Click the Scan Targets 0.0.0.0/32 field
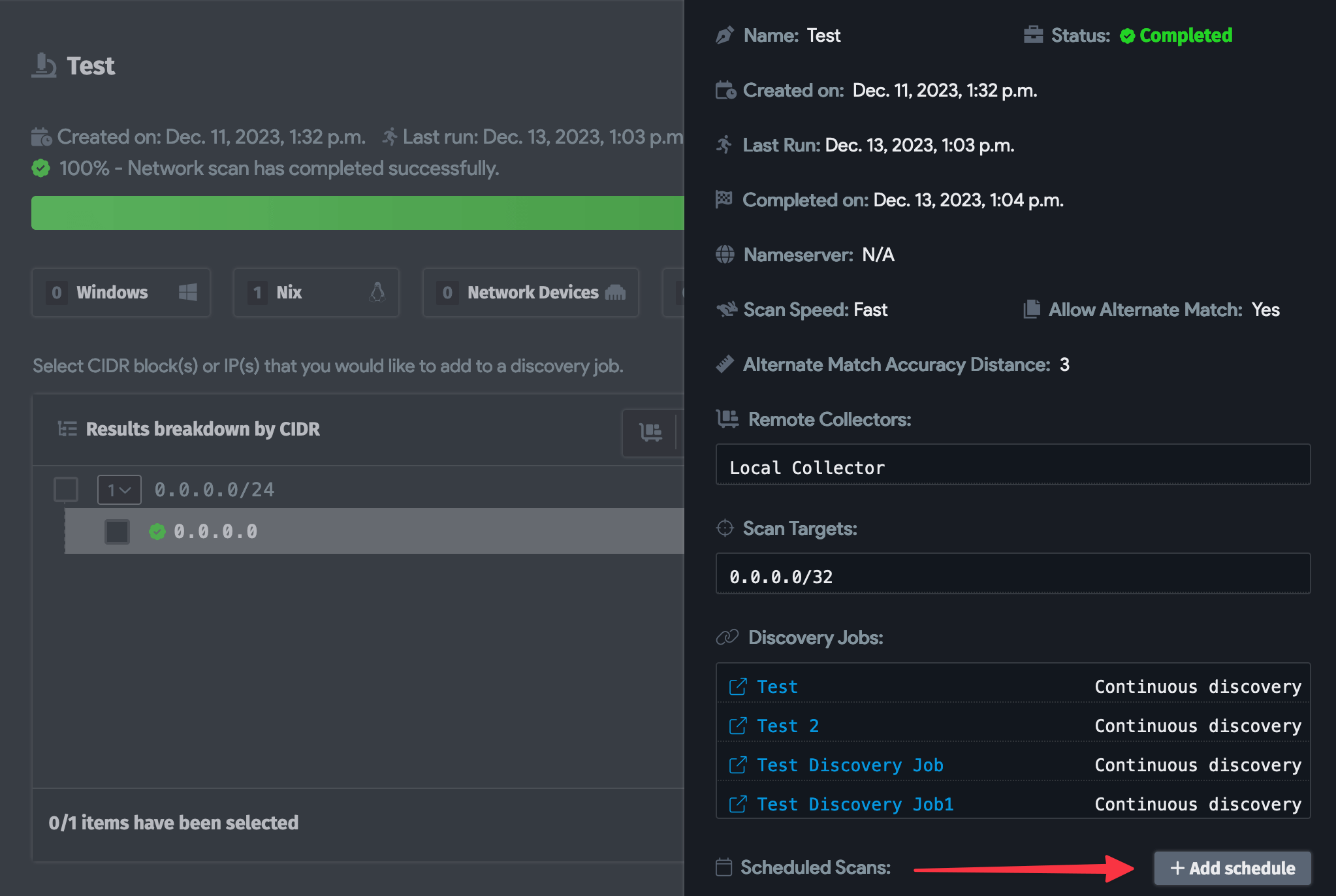1336x896 pixels. pyautogui.click(x=1013, y=573)
